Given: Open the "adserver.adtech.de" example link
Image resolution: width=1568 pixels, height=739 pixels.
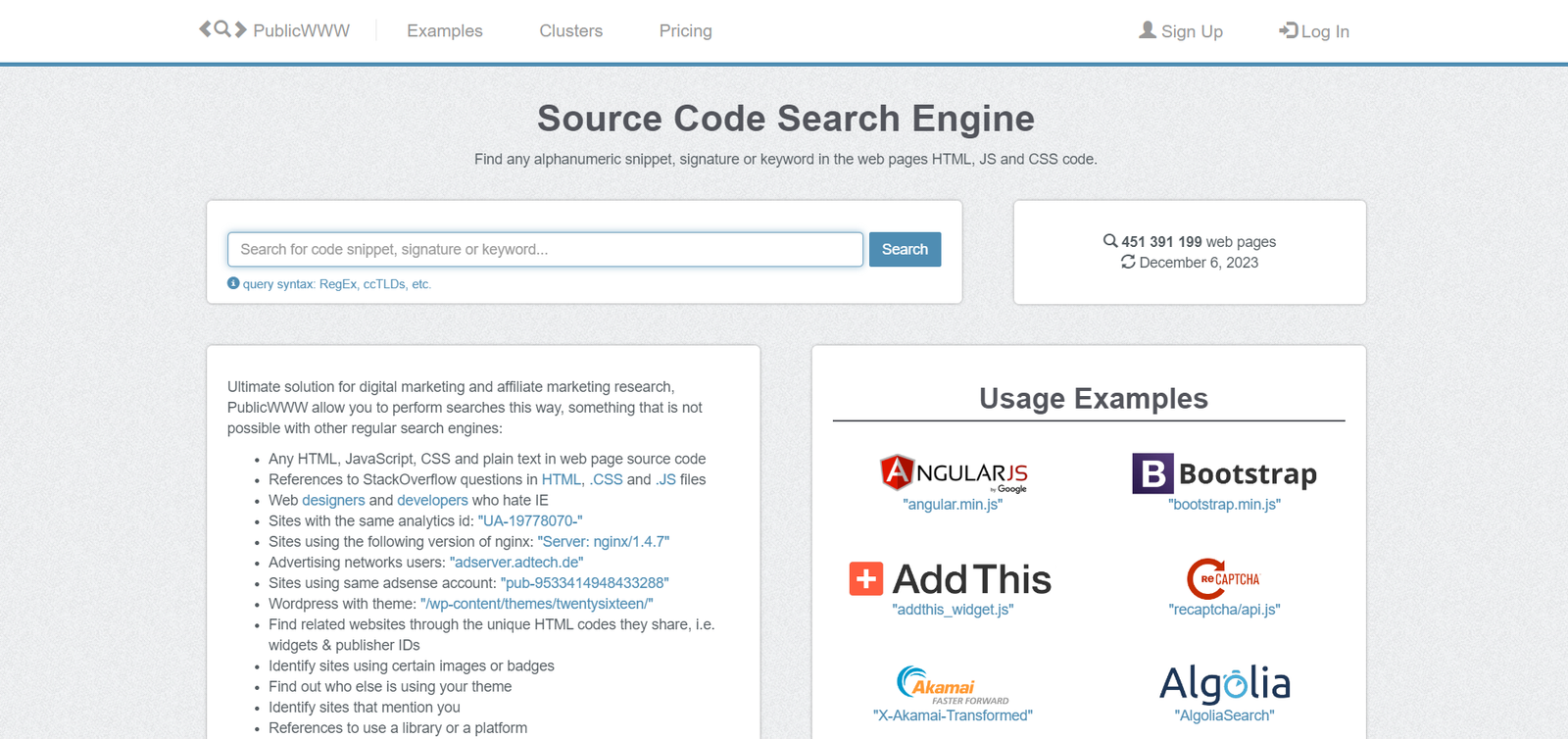Looking at the screenshot, I should 516,563.
